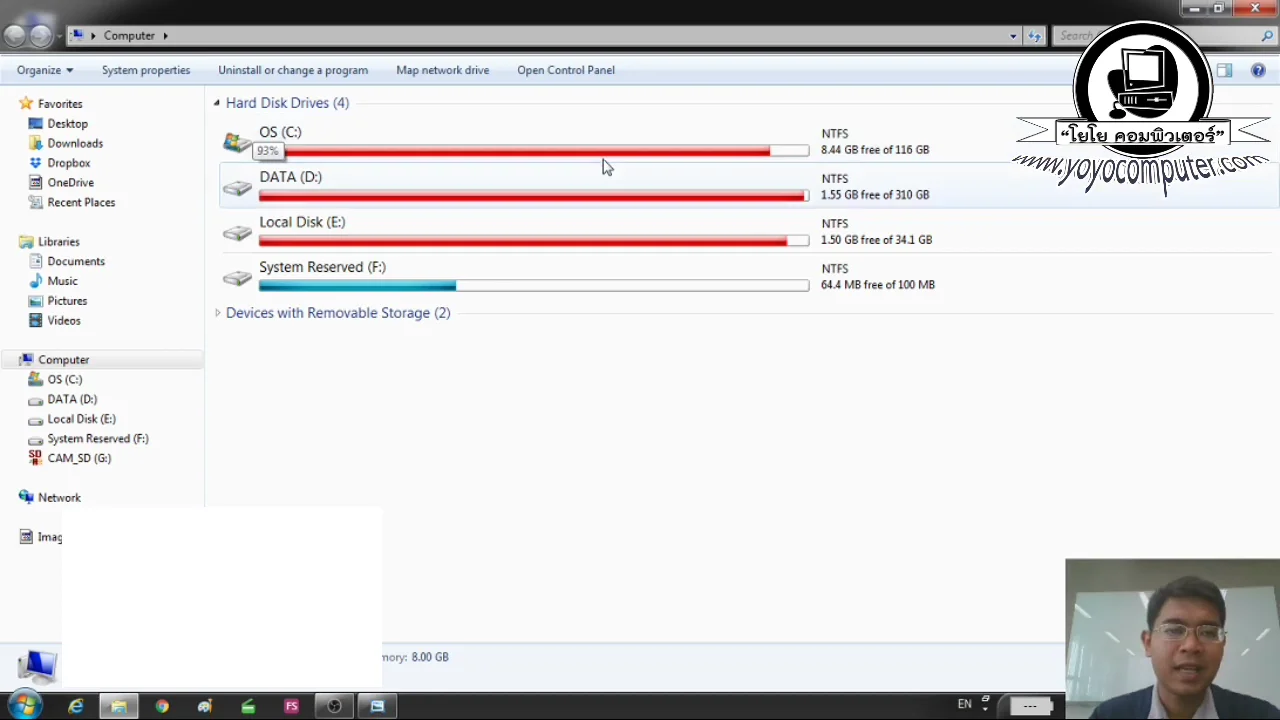Click Map network drive in the toolbar
The height and width of the screenshot is (720, 1280).
tap(442, 70)
